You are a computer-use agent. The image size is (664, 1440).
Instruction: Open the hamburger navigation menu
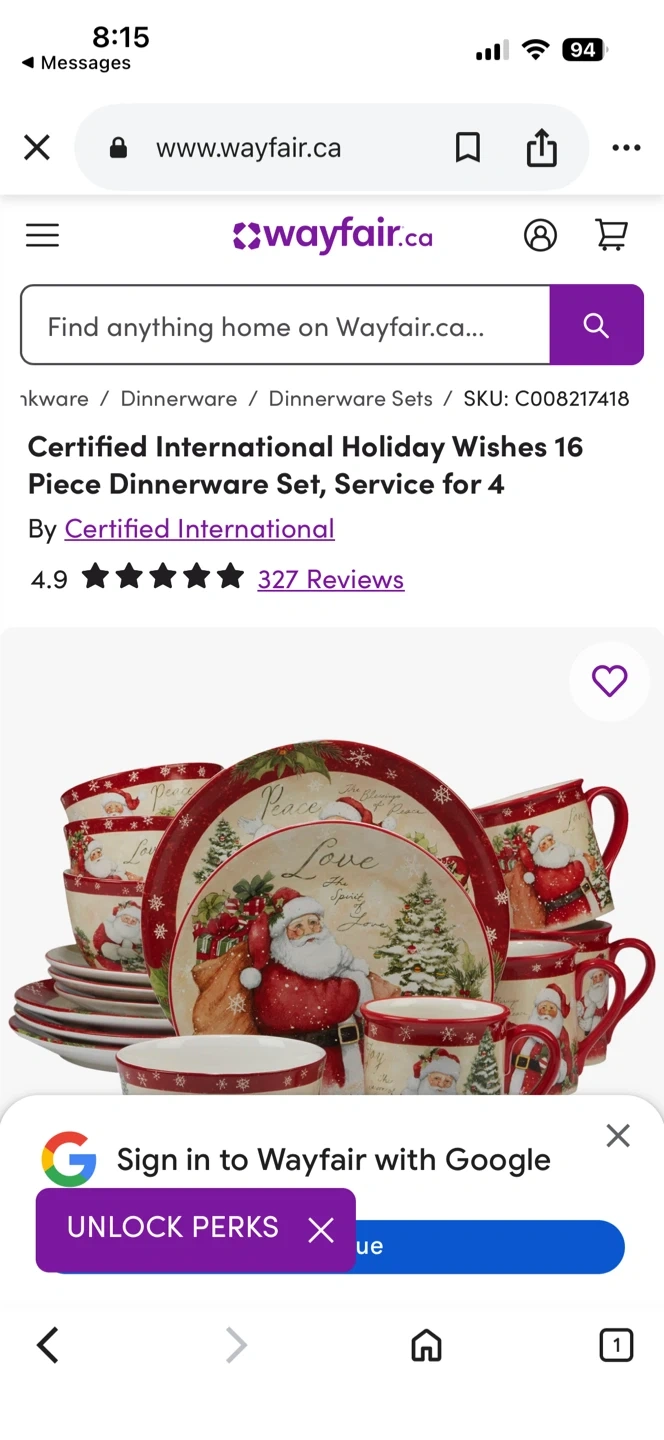click(x=42, y=235)
